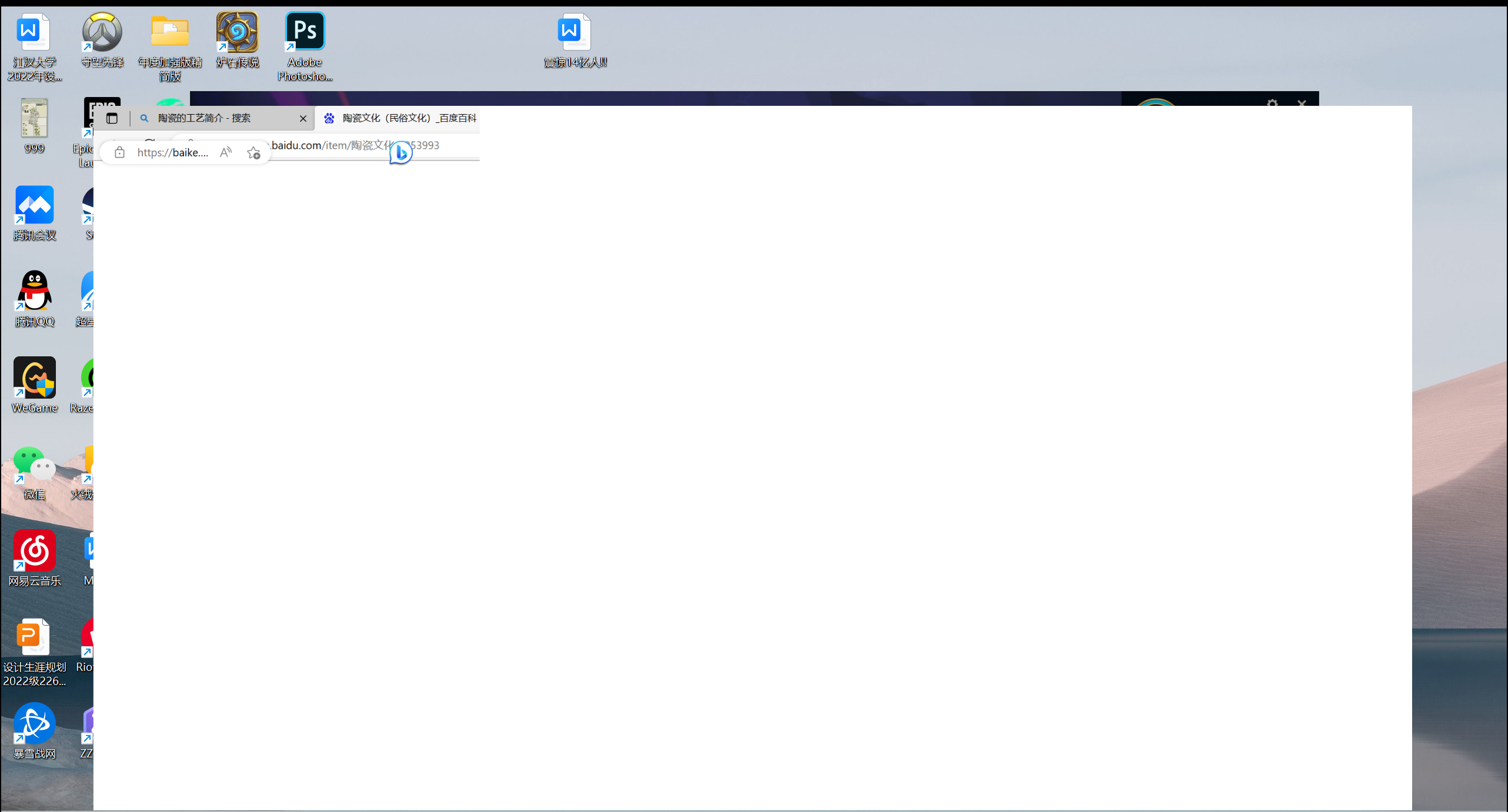
Task: Click the Read Aloud icon in address bar
Action: (x=226, y=153)
